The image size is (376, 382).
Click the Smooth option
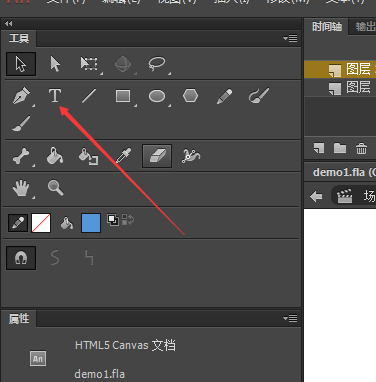pos(55,258)
